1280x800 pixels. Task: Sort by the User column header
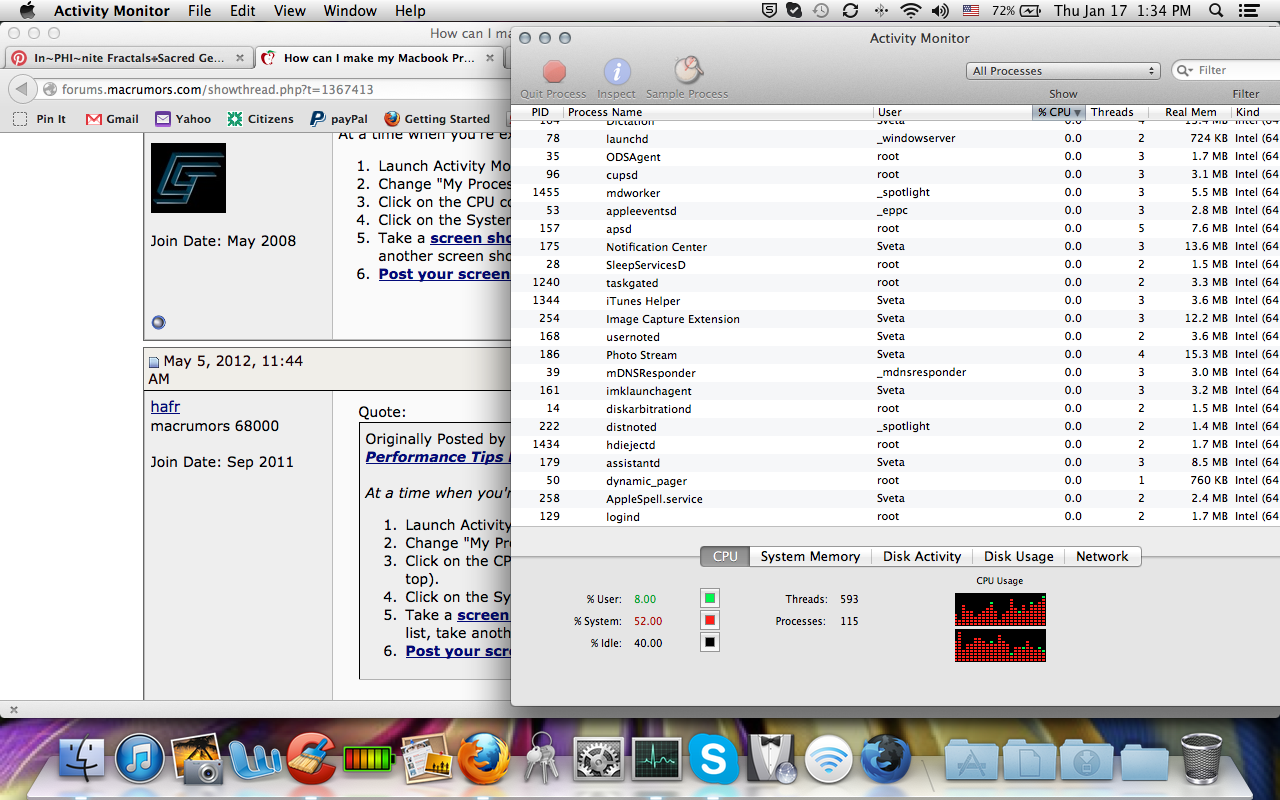coord(953,112)
